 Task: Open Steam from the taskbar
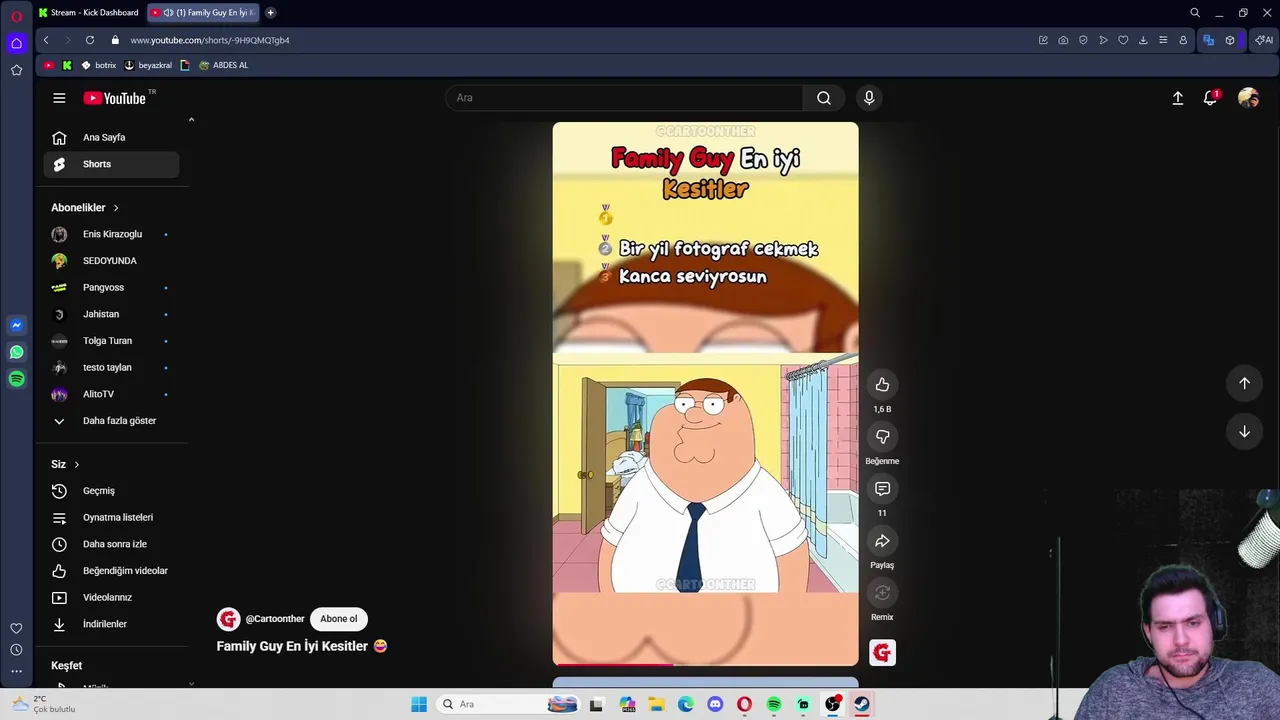click(x=862, y=704)
